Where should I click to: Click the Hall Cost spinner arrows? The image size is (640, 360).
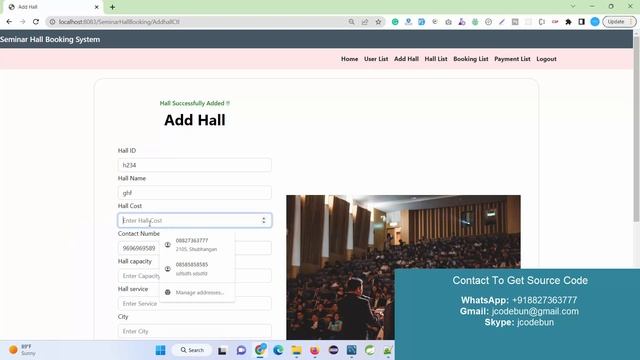(264, 220)
